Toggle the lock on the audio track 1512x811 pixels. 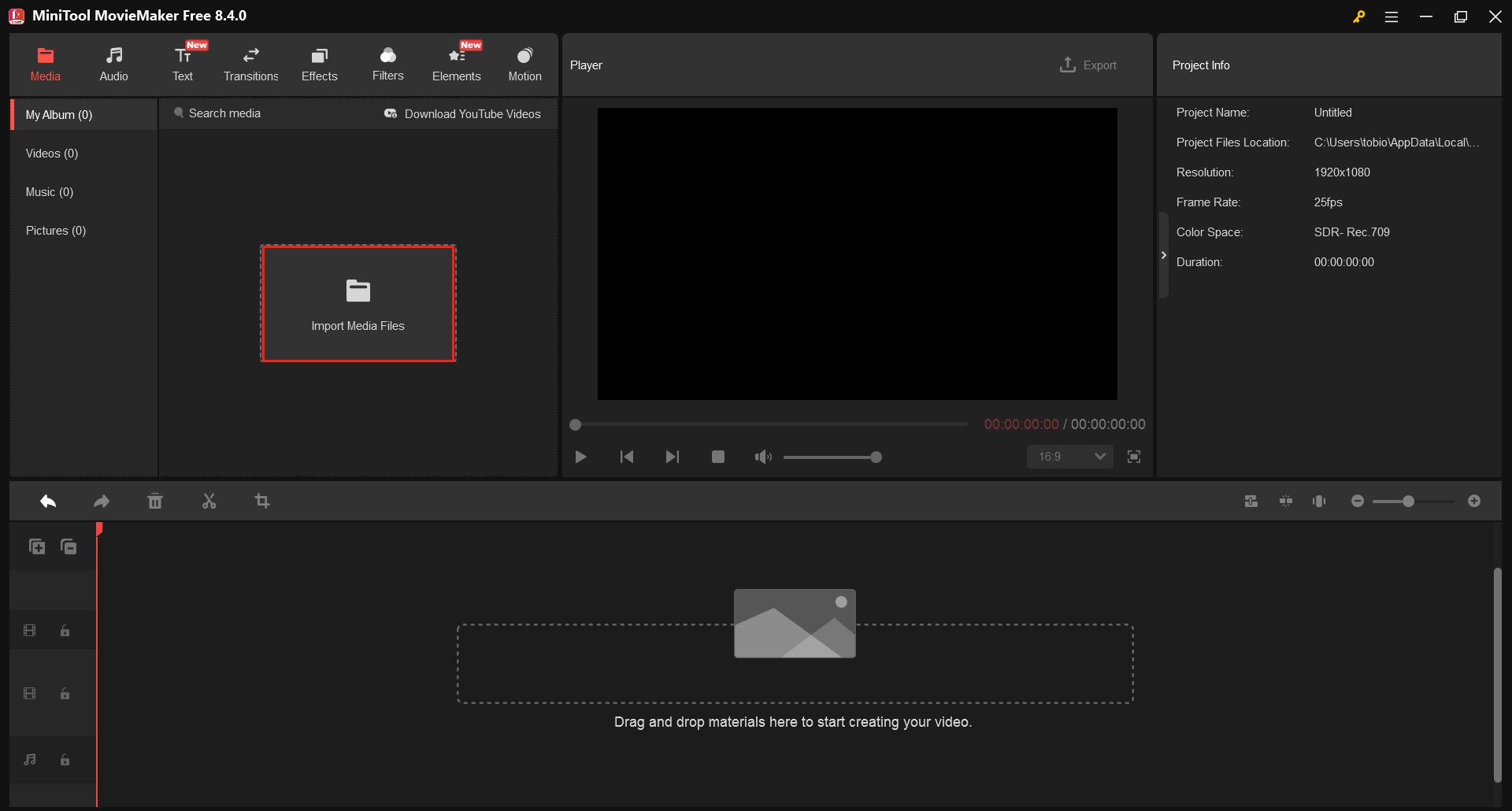click(65, 760)
